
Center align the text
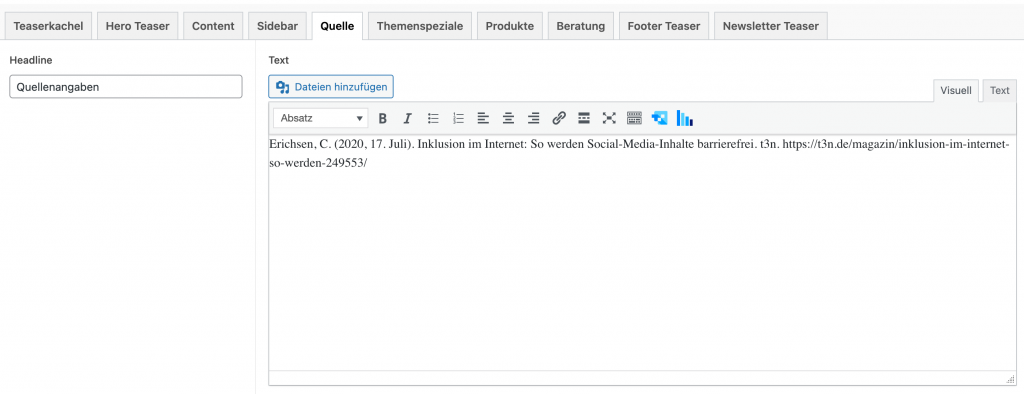[508, 118]
